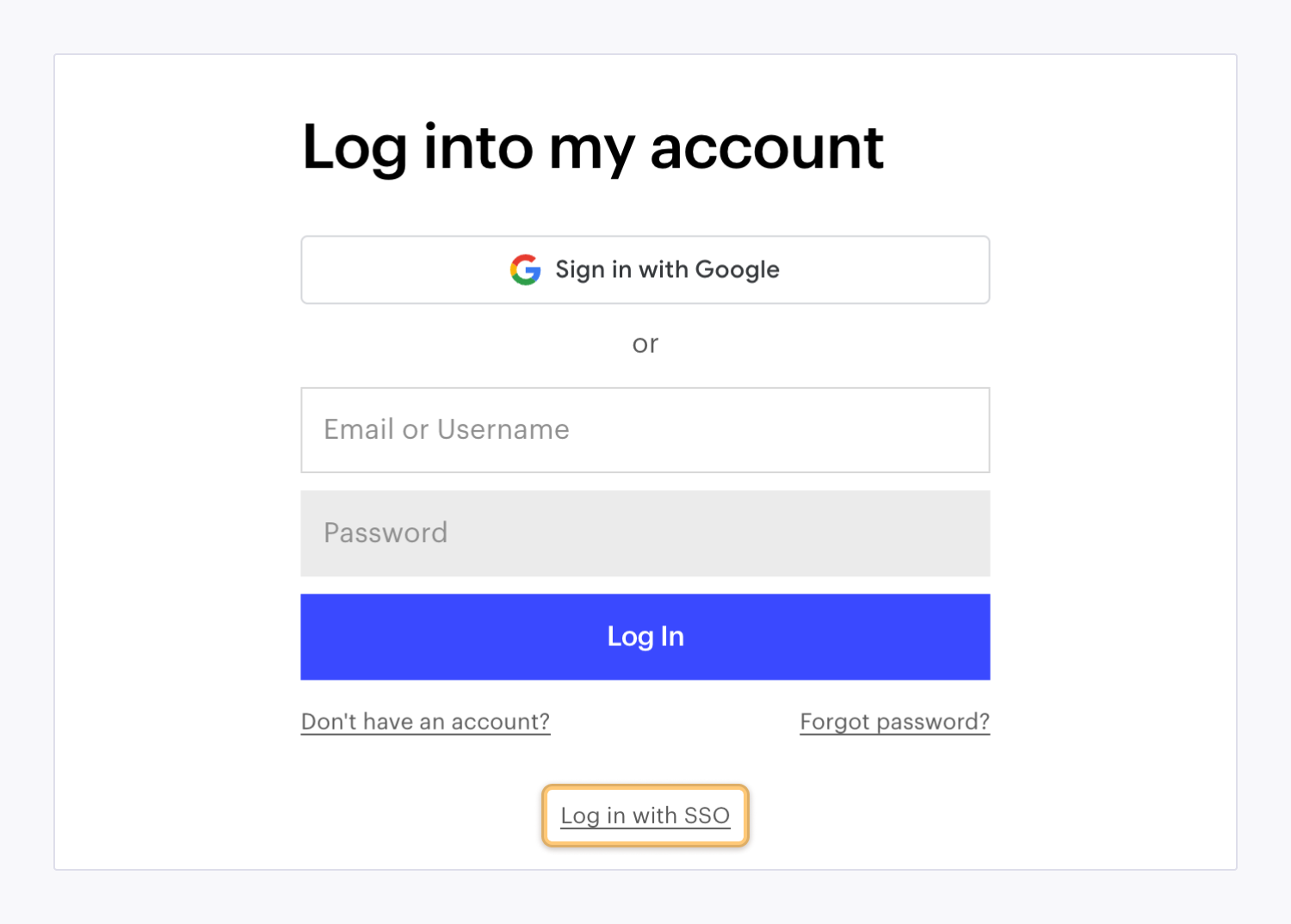Submit credentials with the Log In button
This screenshot has width=1291, height=924.
pyautogui.click(x=645, y=637)
